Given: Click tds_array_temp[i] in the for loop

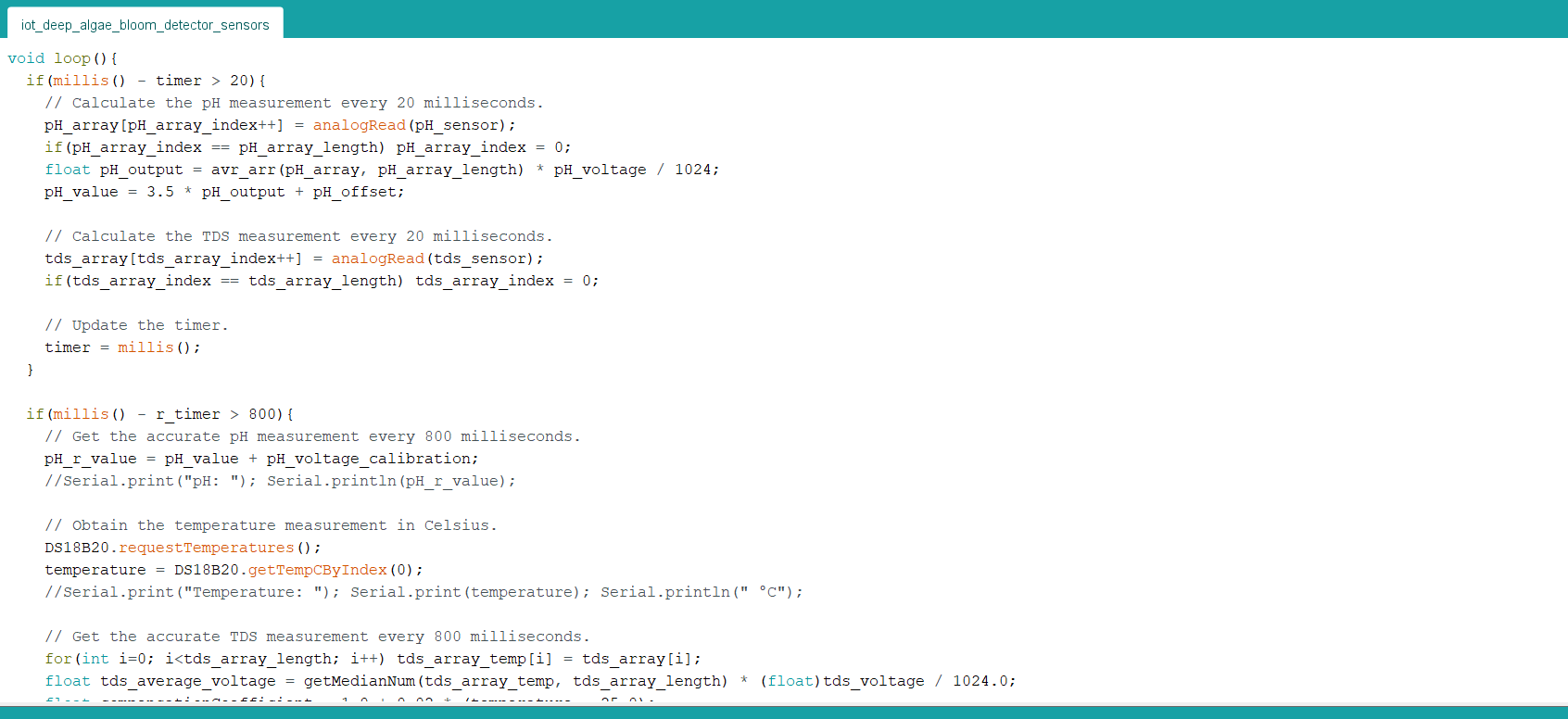Looking at the screenshot, I should point(474,659).
